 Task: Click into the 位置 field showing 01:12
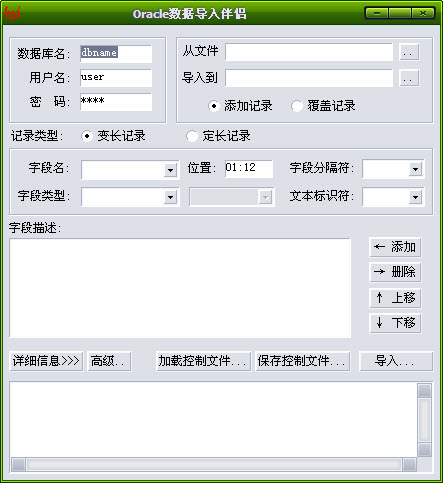(x=249, y=169)
